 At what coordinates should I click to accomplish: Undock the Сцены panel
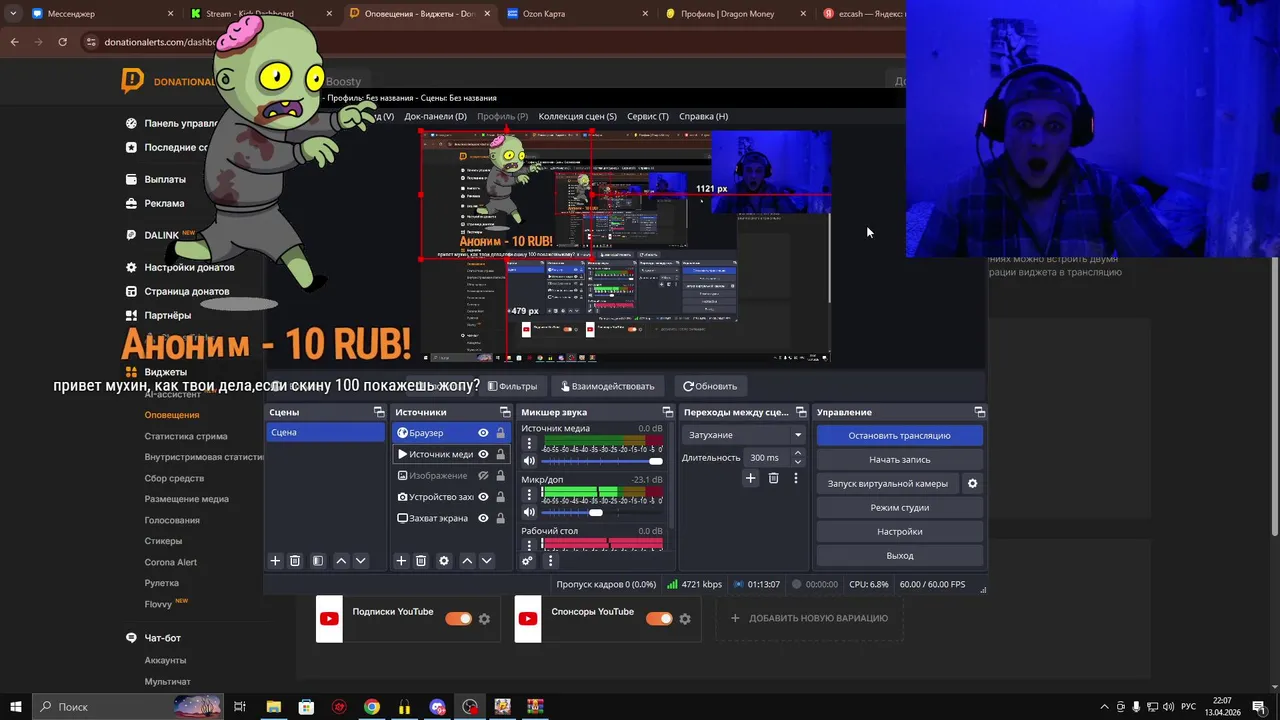[x=379, y=412]
